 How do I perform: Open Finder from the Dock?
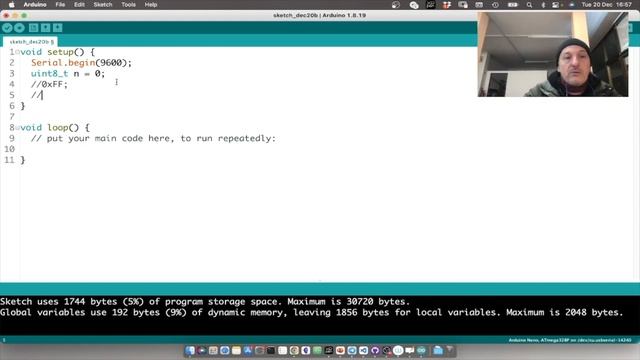point(190,350)
